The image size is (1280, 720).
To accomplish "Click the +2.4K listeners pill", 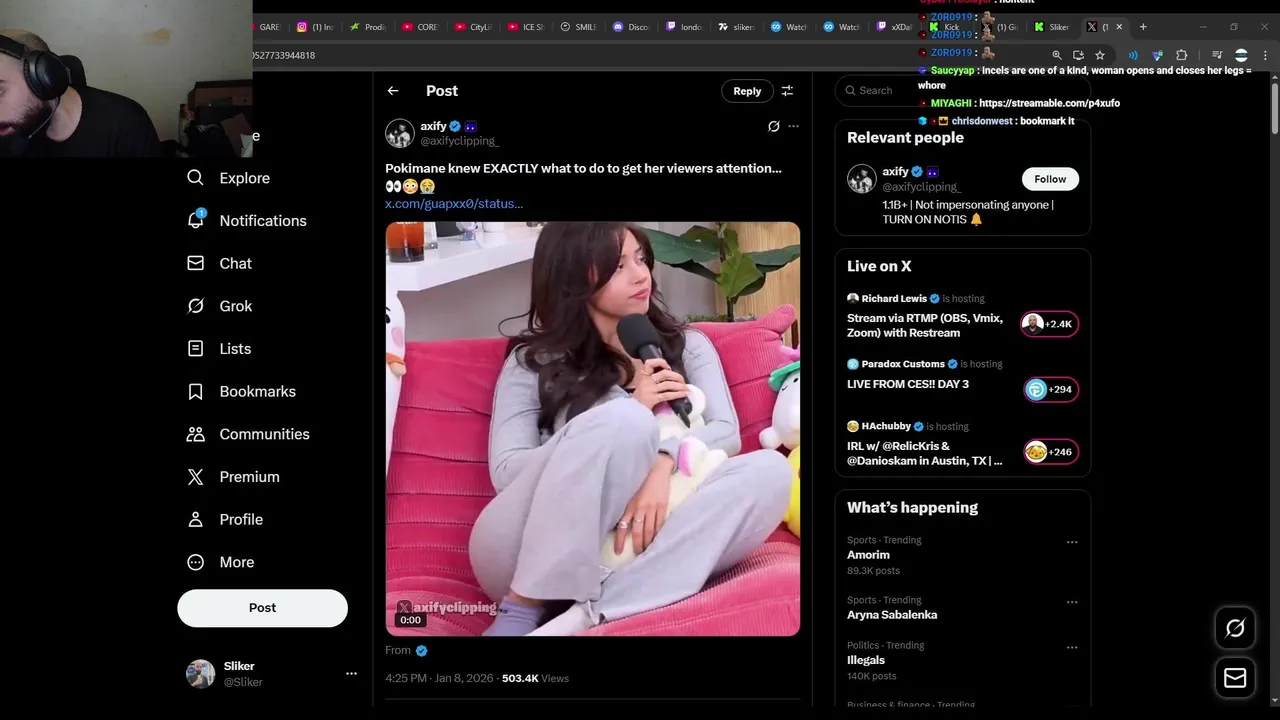I will pos(1049,324).
